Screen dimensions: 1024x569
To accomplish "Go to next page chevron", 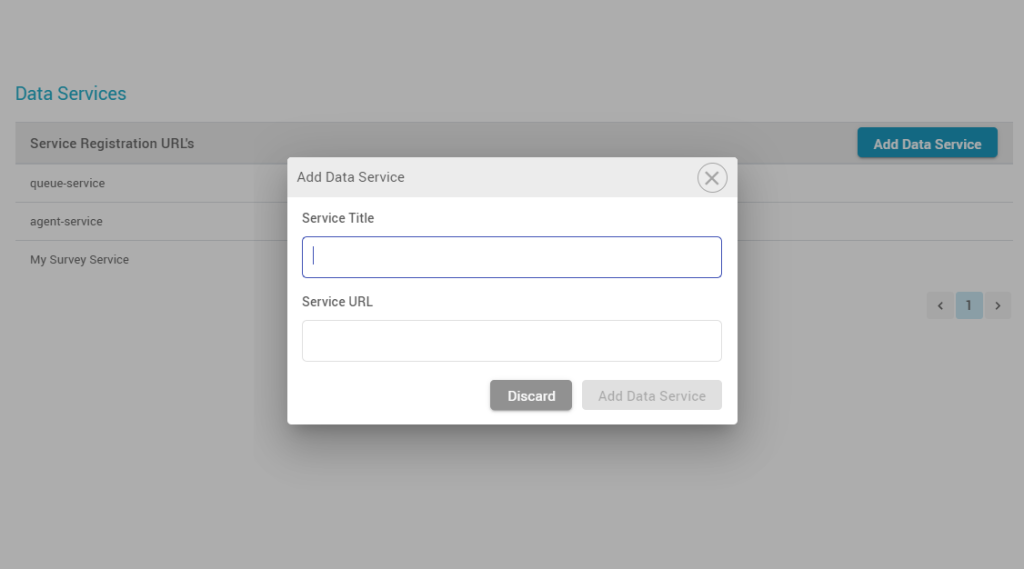I will [998, 305].
